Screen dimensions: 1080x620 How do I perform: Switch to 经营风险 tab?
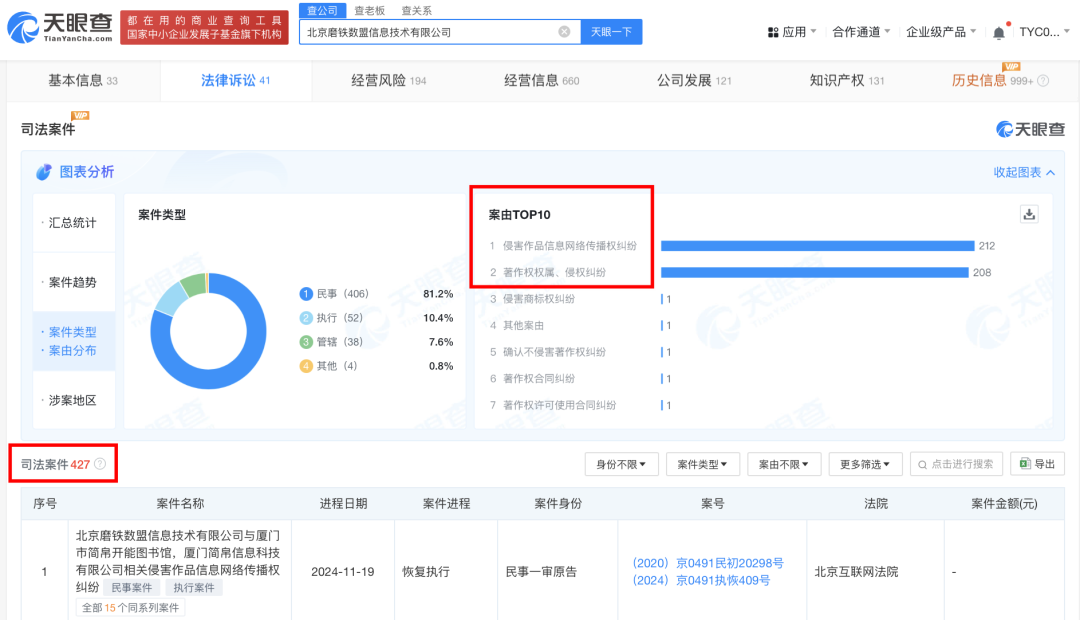point(388,81)
